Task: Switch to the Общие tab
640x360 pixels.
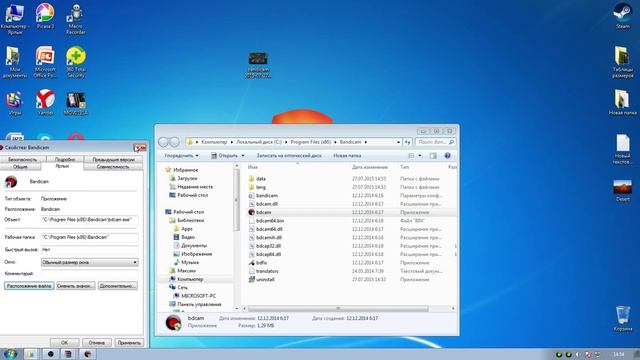Action: [20, 167]
